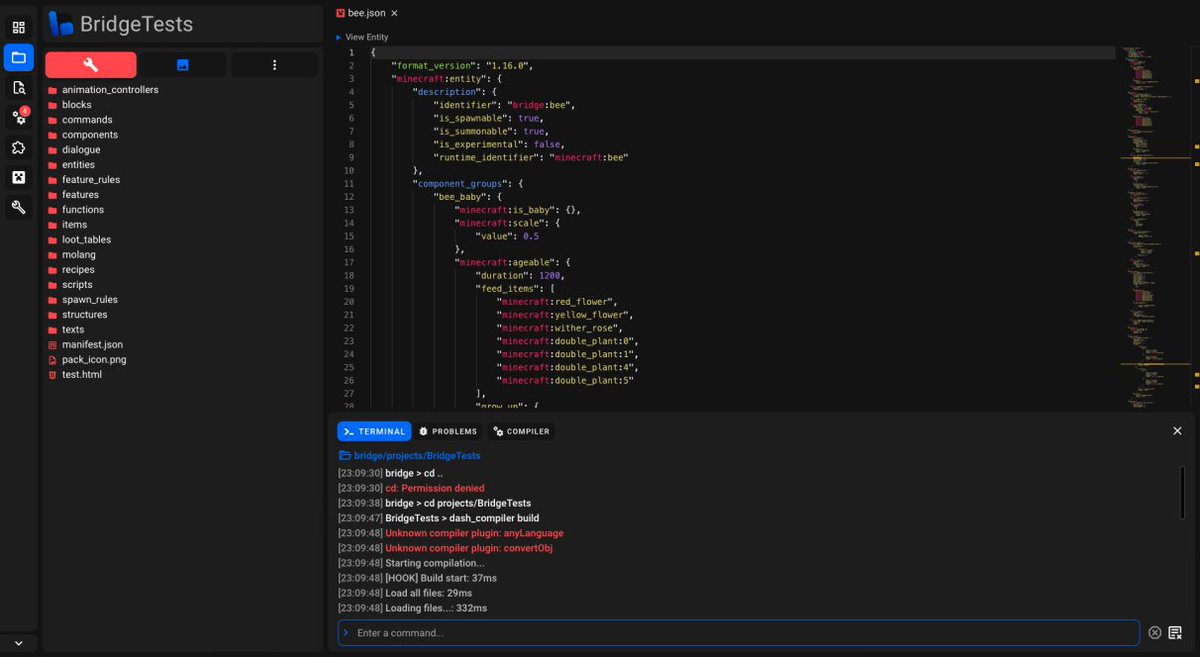This screenshot has height=657, width=1200.
Task: Expand the feature_rules folder
Action: (x=84, y=180)
